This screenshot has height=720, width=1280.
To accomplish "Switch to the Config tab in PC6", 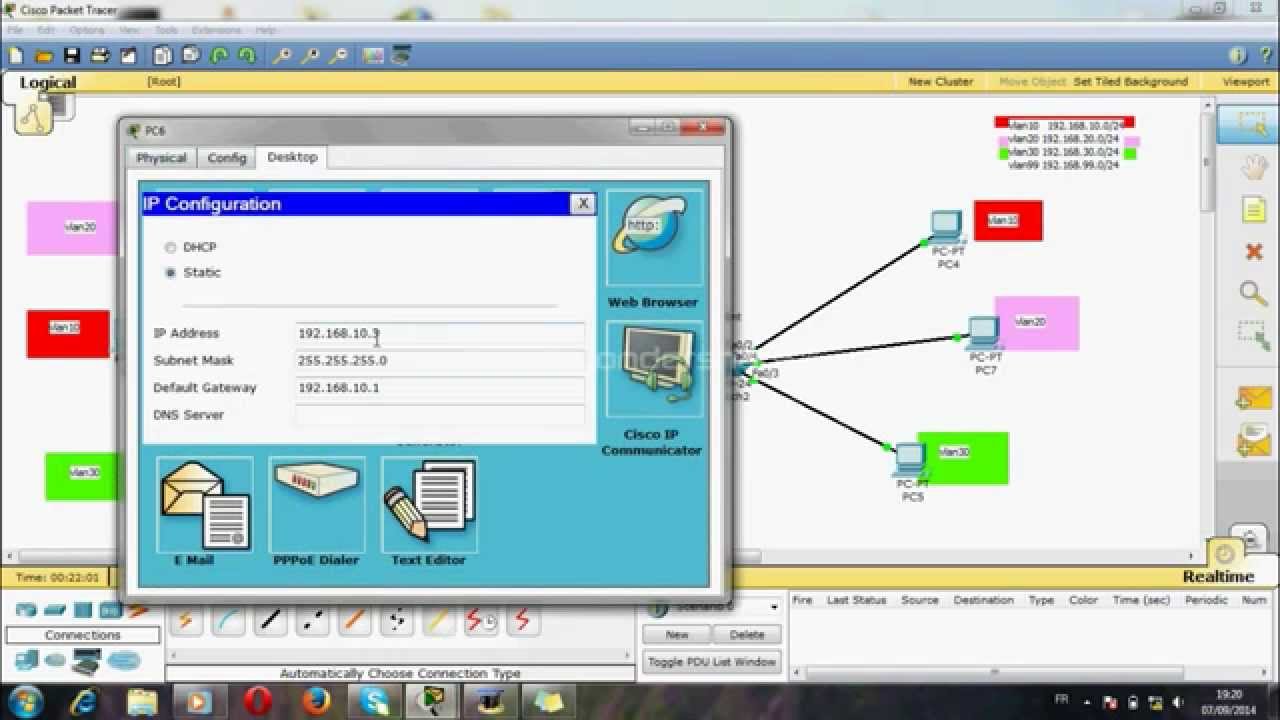I will click(x=226, y=158).
